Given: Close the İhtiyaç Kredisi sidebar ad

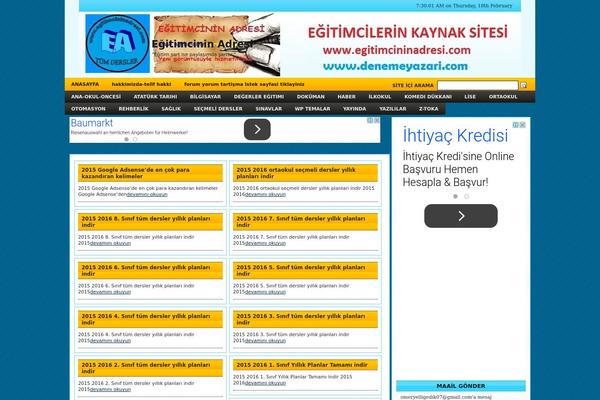Looking at the screenshot, I should pos(522,125).
